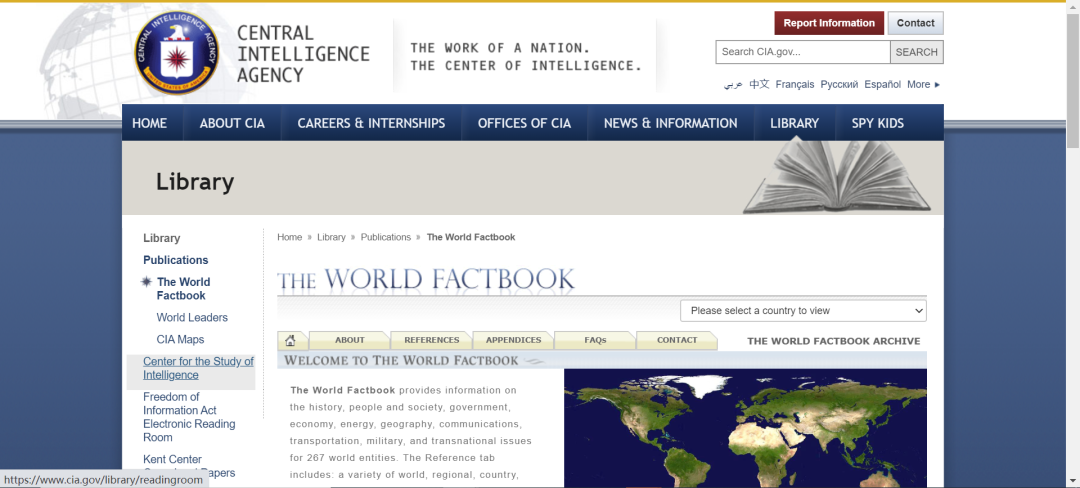Click the top Contact button
The image size is (1080, 488).
tap(915, 23)
